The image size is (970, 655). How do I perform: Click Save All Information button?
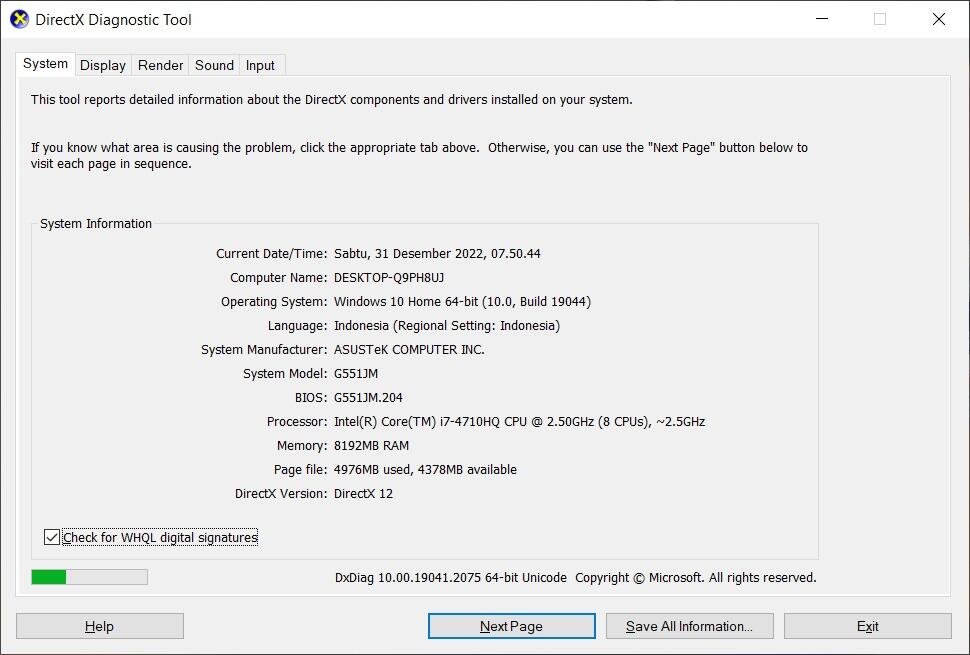coord(690,626)
